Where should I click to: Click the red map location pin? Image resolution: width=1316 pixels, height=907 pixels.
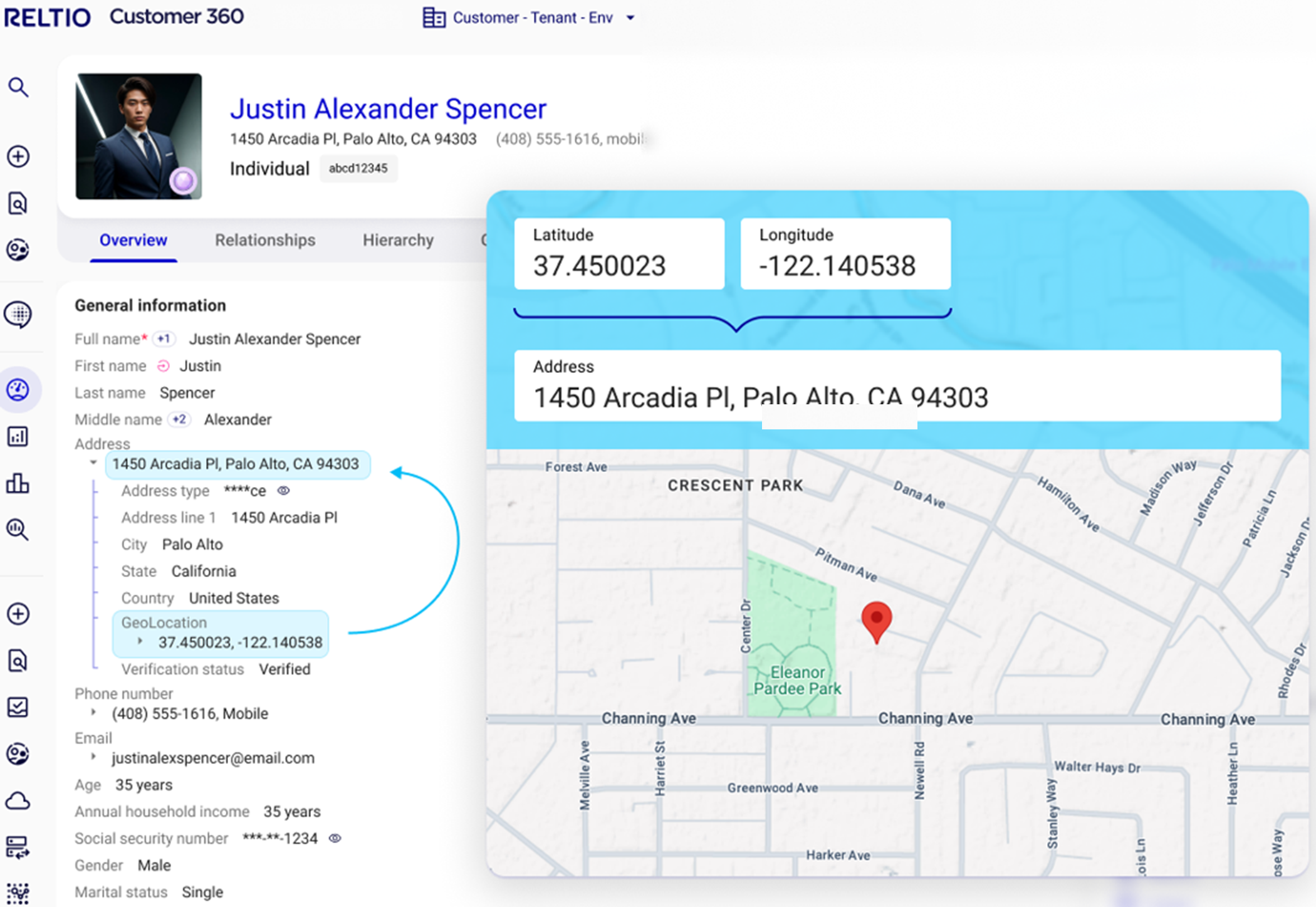click(876, 620)
